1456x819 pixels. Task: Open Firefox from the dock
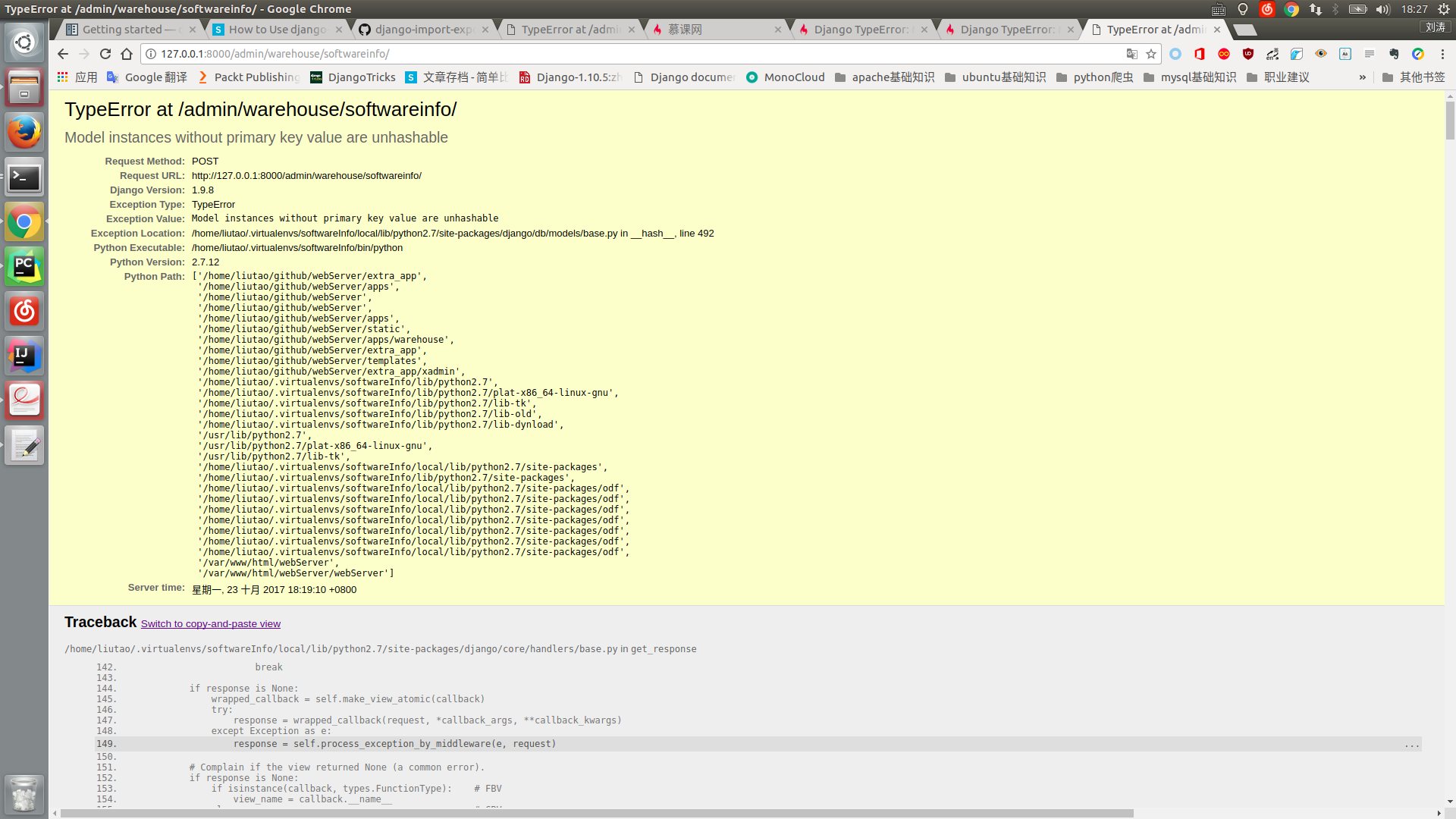[x=24, y=132]
